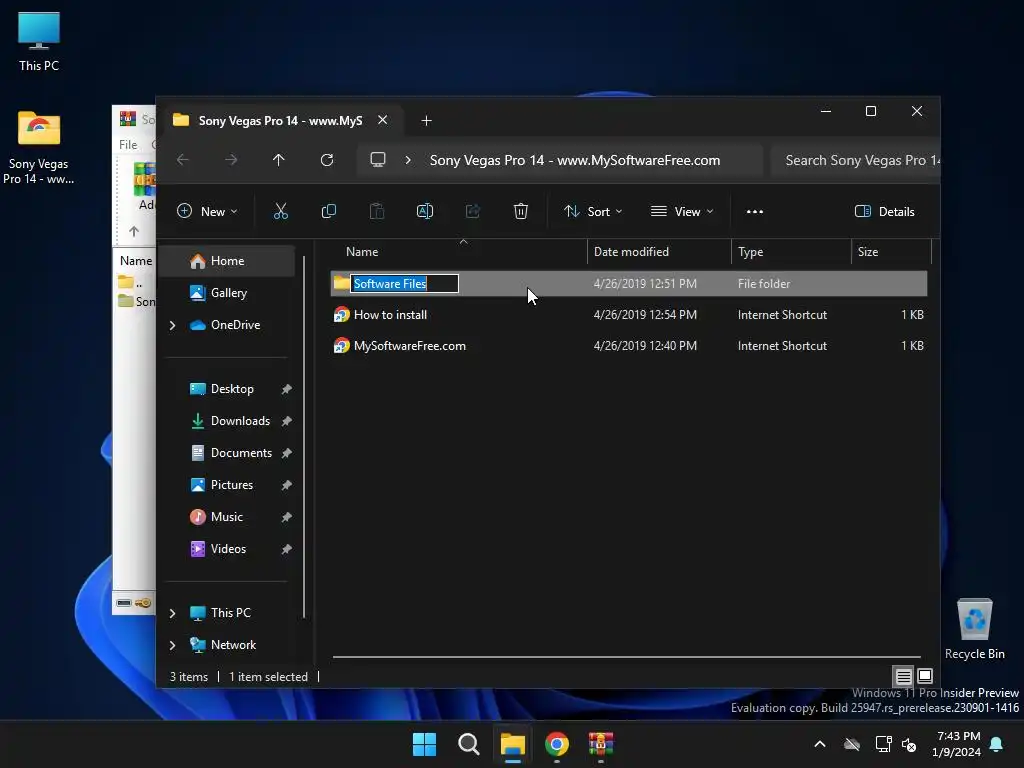The image size is (1024, 768).
Task: Open Gallery in the navigation pane
Action: [x=227, y=293]
